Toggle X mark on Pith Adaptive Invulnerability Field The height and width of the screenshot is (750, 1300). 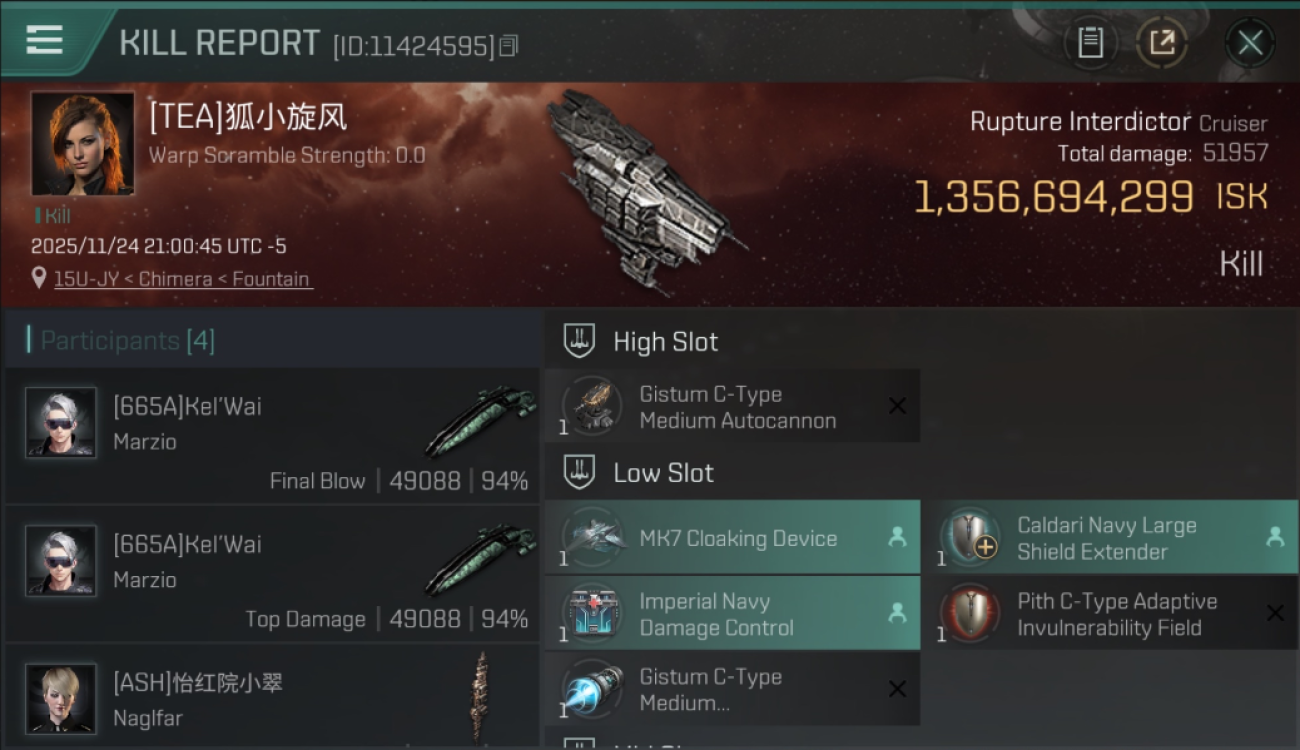(x=1275, y=613)
